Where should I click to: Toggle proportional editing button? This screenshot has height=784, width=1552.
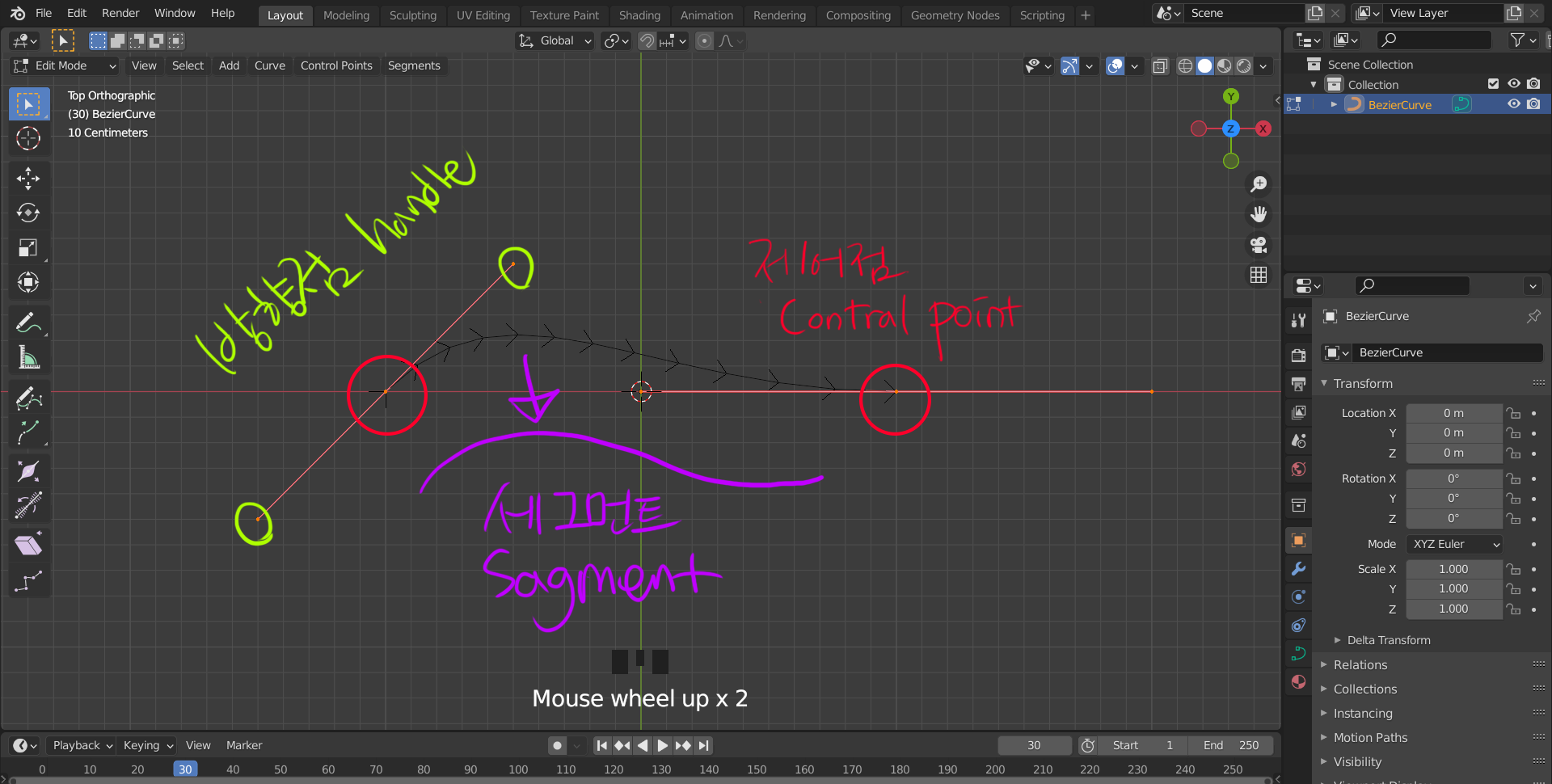[x=705, y=40]
